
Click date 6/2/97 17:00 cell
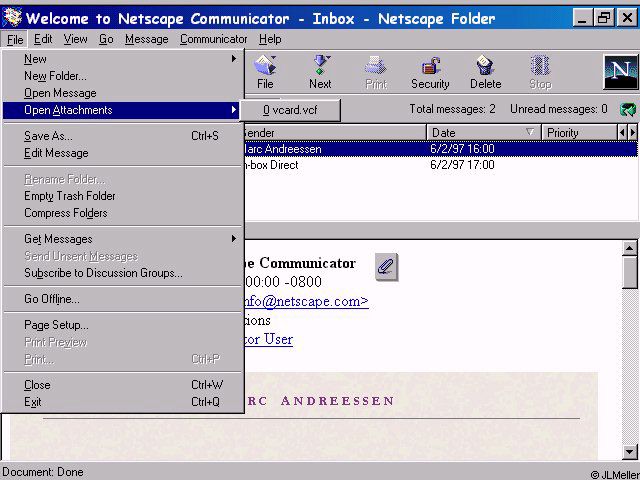point(462,165)
